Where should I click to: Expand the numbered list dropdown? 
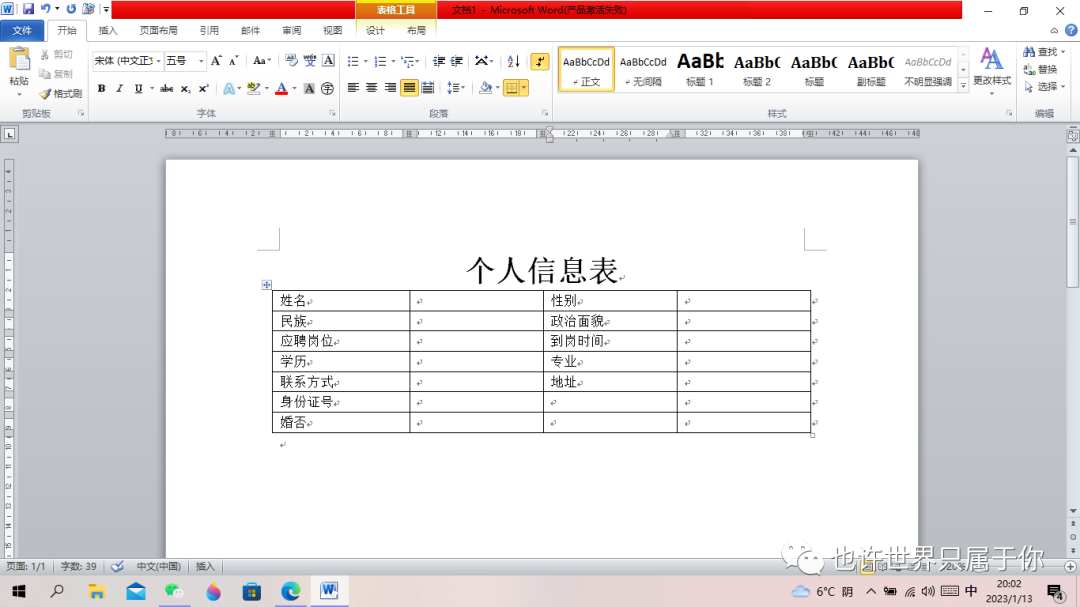point(393,62)
